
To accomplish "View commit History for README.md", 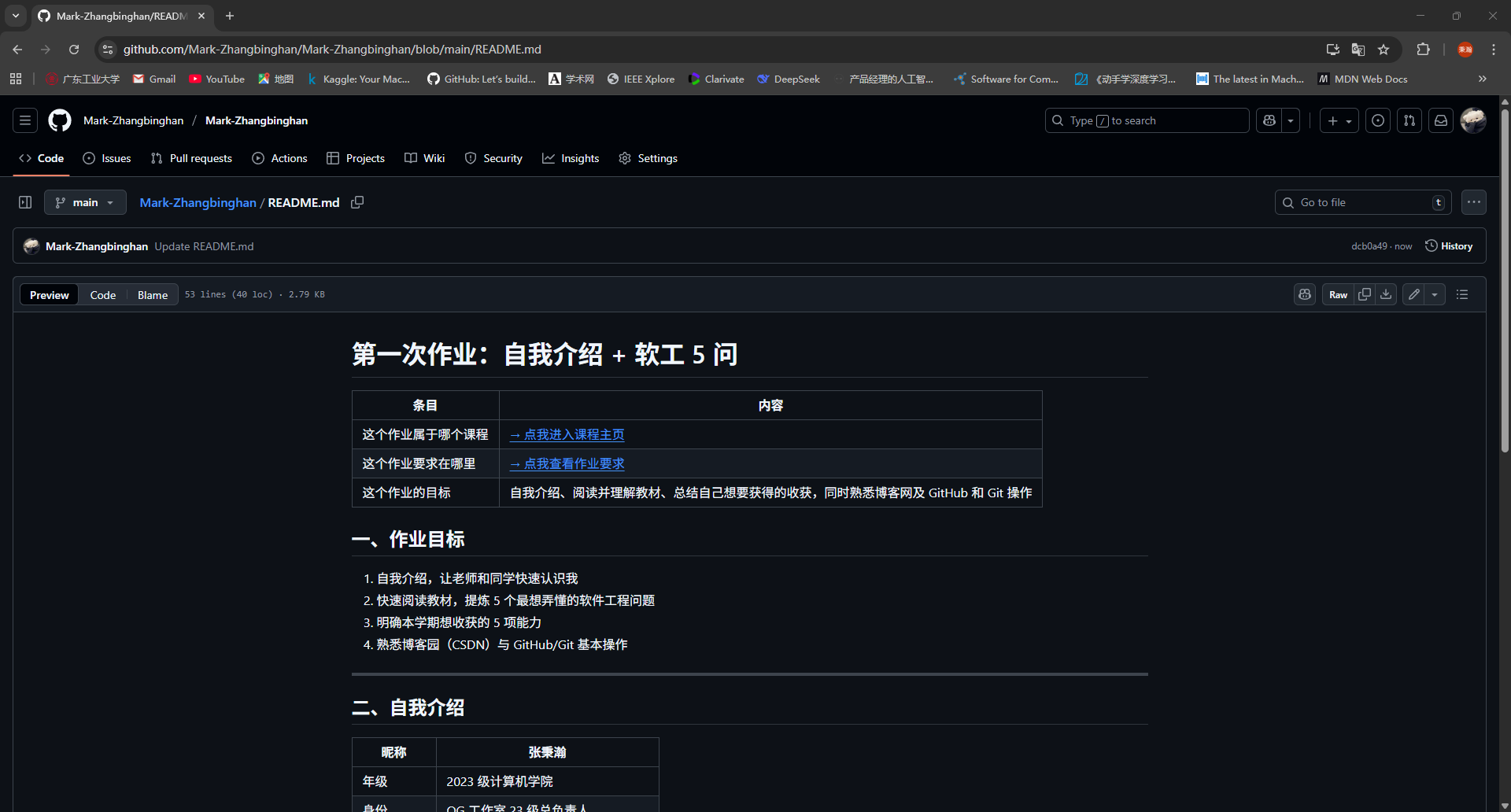I will [x=1449, y=245].
